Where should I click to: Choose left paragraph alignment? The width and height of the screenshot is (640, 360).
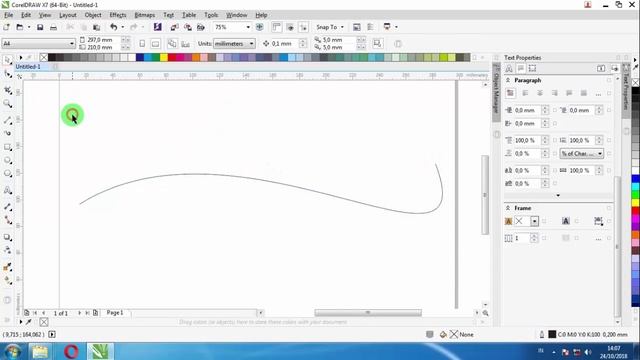tap(525, 93)
